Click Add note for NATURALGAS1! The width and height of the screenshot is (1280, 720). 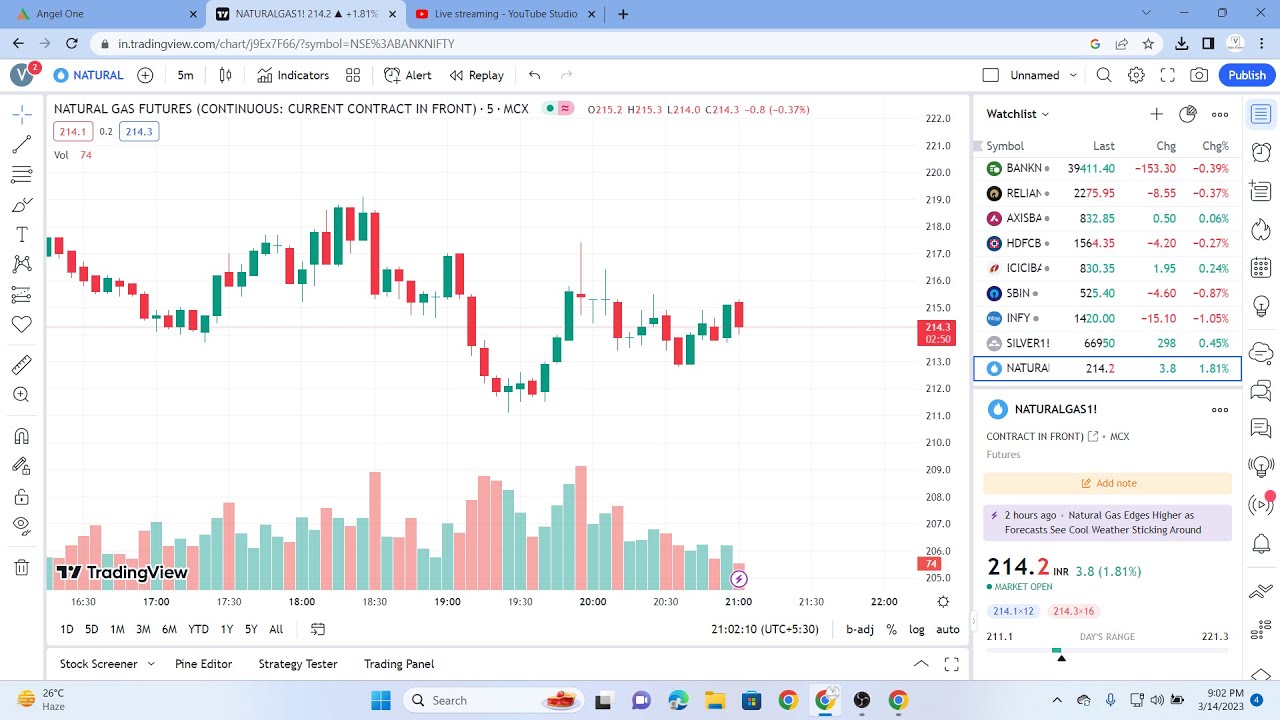coord(1108,483)
